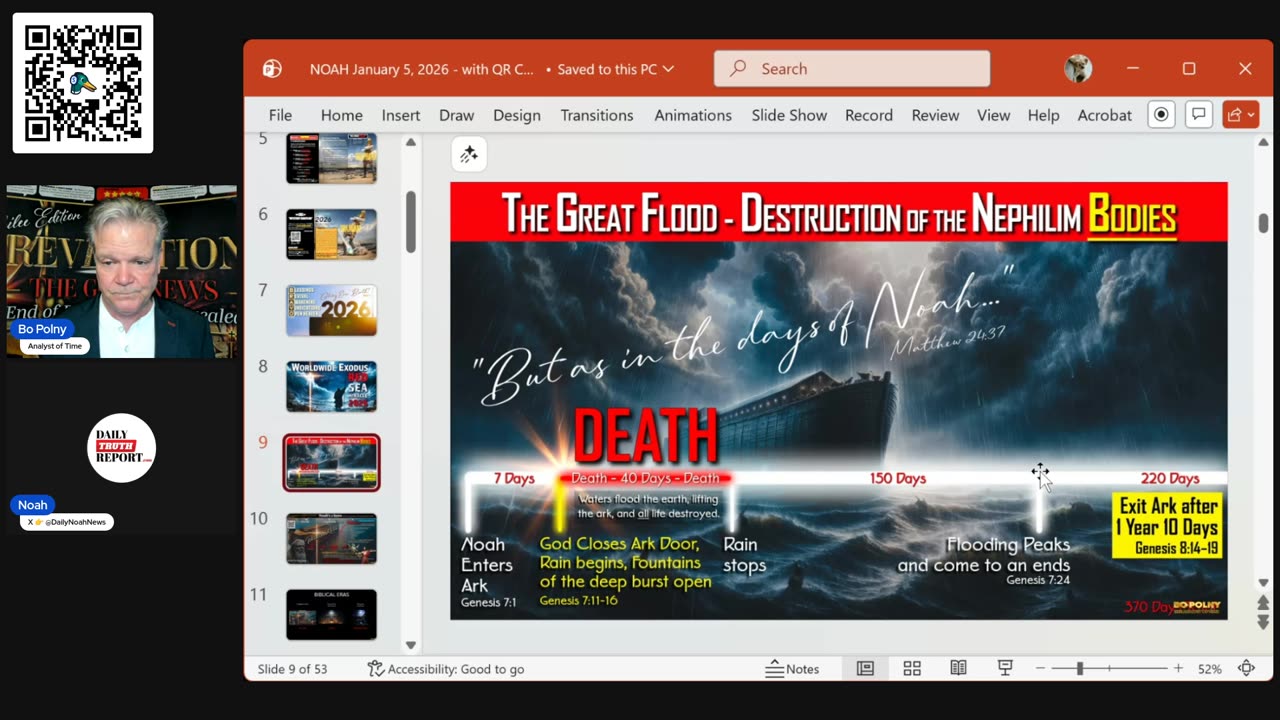The width and height of the screenshot is (1280, 720).
Task: Open the File menu
Action: pos(281,115)
